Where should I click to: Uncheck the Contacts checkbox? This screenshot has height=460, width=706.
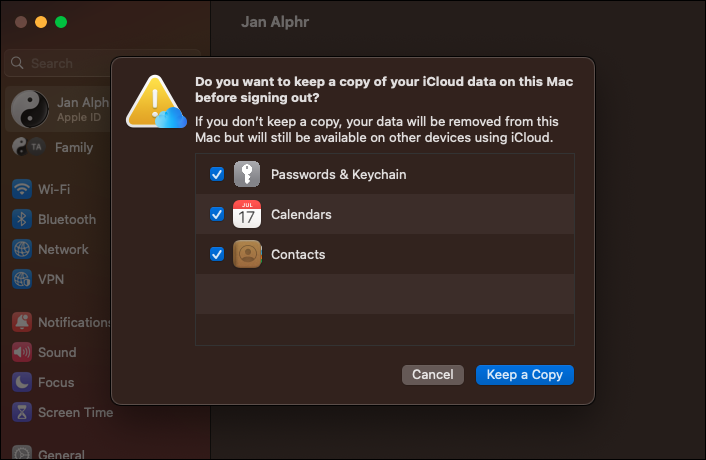click(217, 255)
